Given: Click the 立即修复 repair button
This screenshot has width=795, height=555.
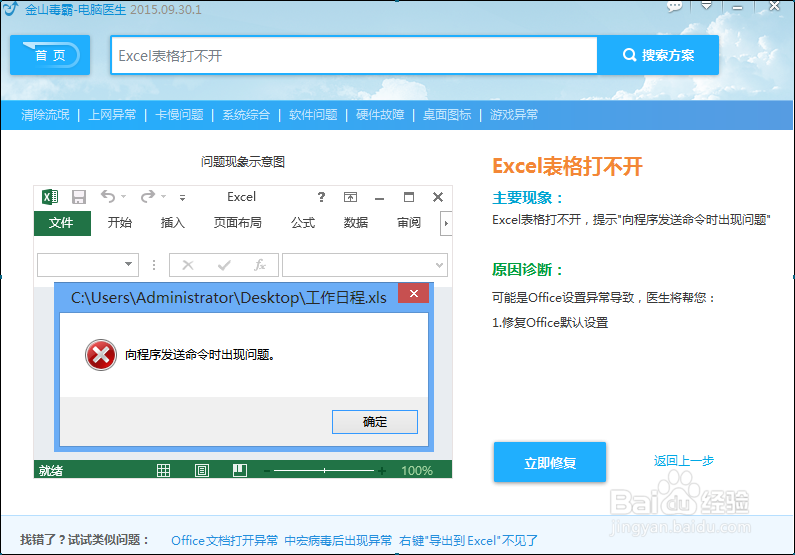Looking at the screenshot, I should tap(550, 462).
